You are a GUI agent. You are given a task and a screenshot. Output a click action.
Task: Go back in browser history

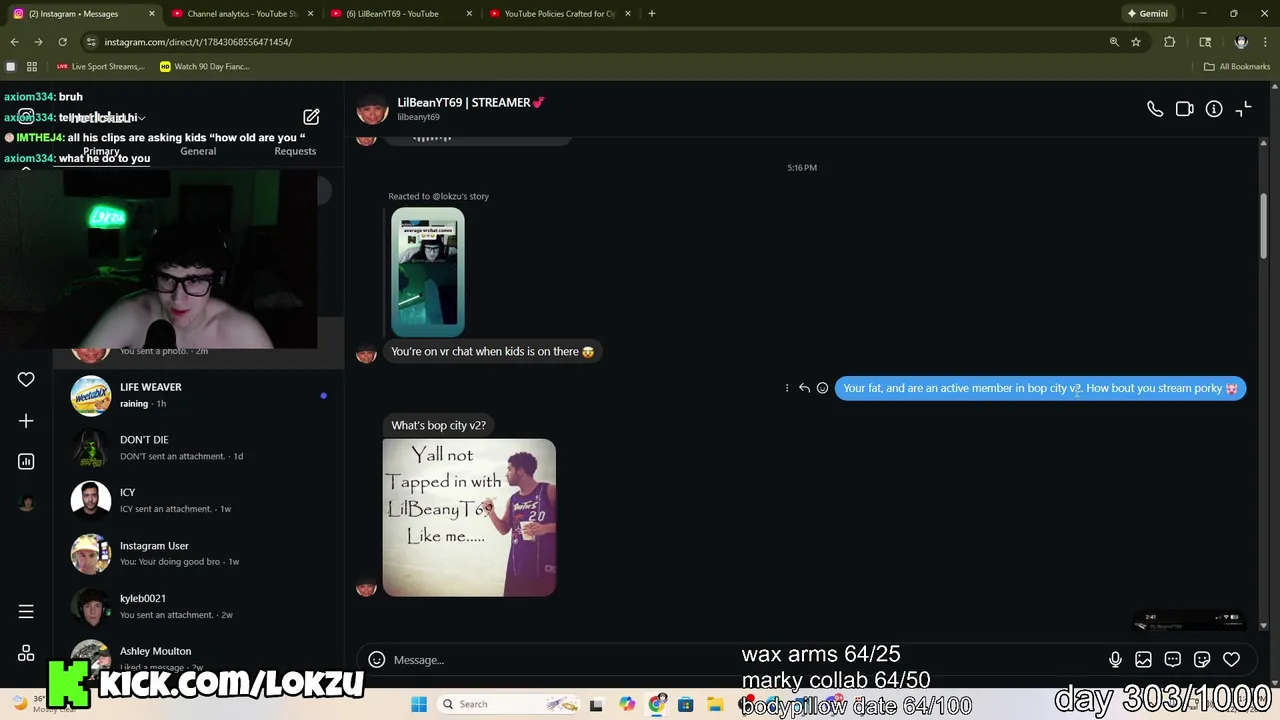pyautogui.click(x=14, y=42)
